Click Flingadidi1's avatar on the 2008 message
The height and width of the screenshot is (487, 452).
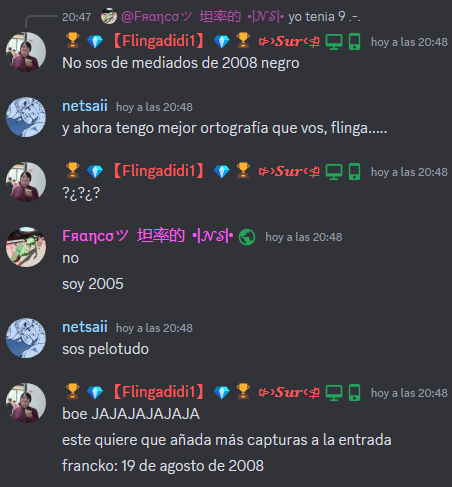point(26,52)
